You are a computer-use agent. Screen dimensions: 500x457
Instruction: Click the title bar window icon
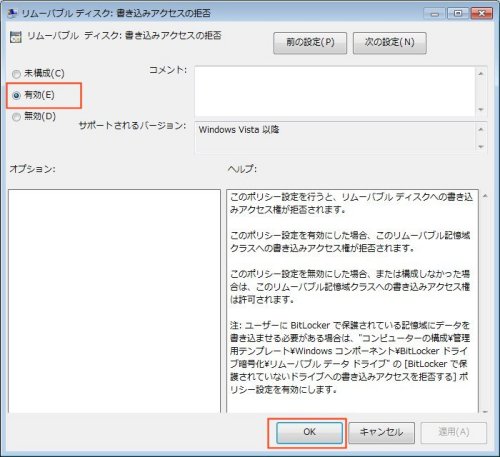pyautogui.click(x=13, y=13)
